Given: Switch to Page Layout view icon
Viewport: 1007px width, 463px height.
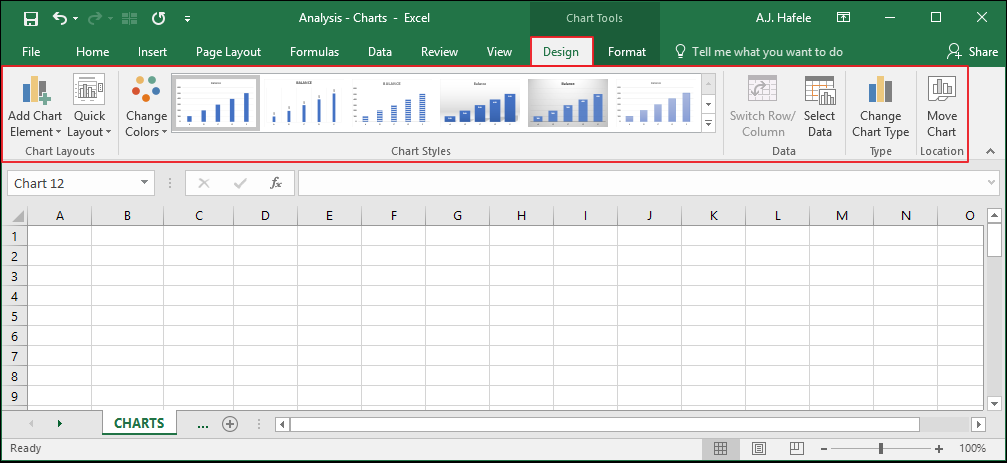Looking at the screenshot, I should click(758, 448).
